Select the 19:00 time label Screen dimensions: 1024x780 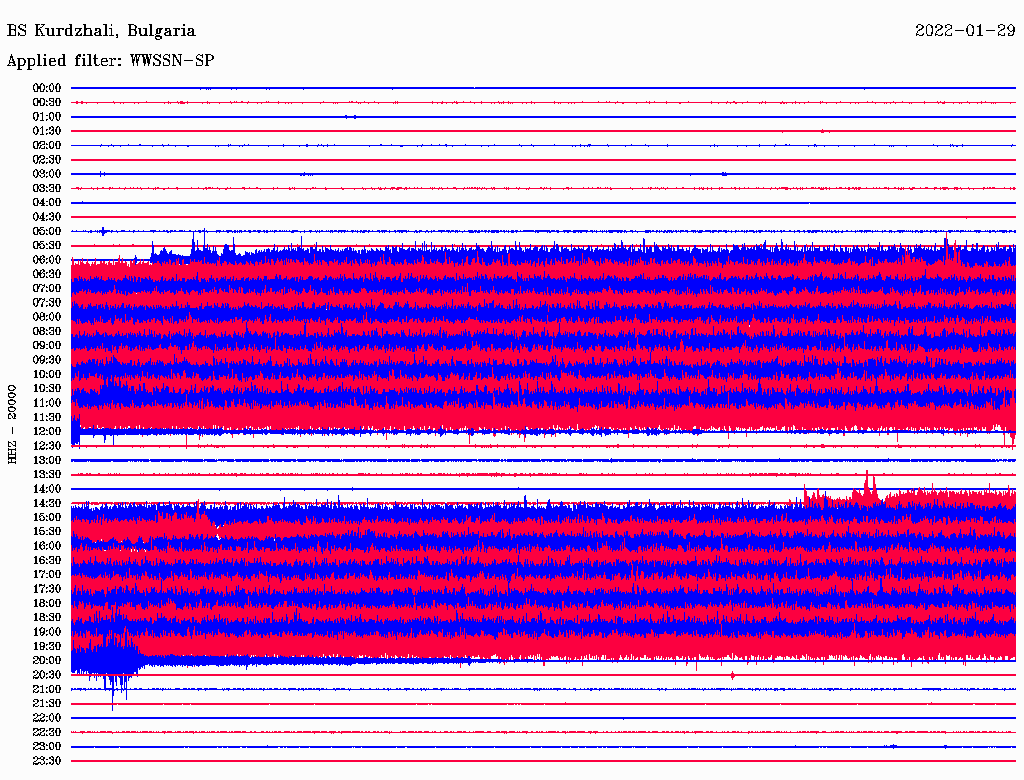[47, 632]
